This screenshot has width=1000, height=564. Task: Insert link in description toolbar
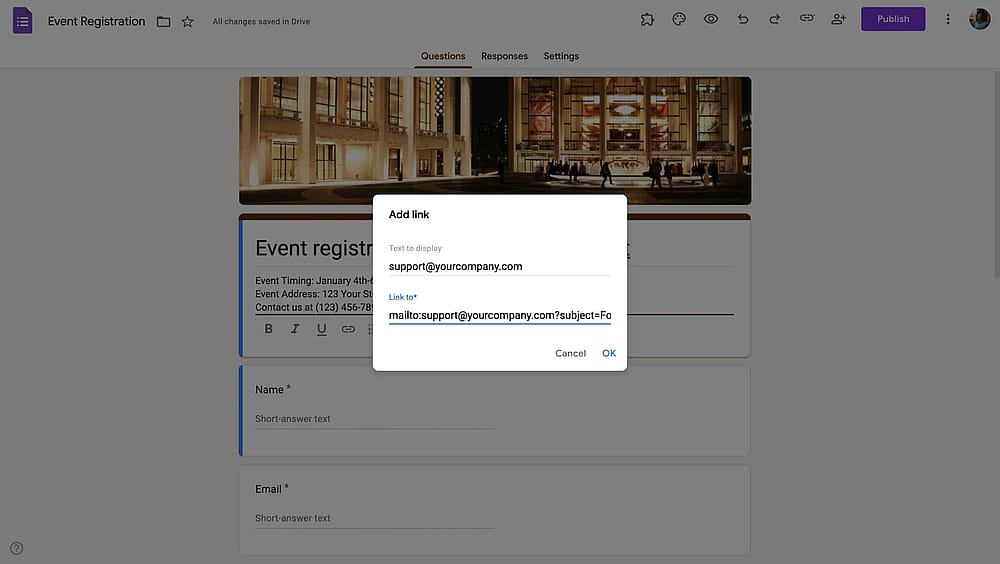[348, 329]
